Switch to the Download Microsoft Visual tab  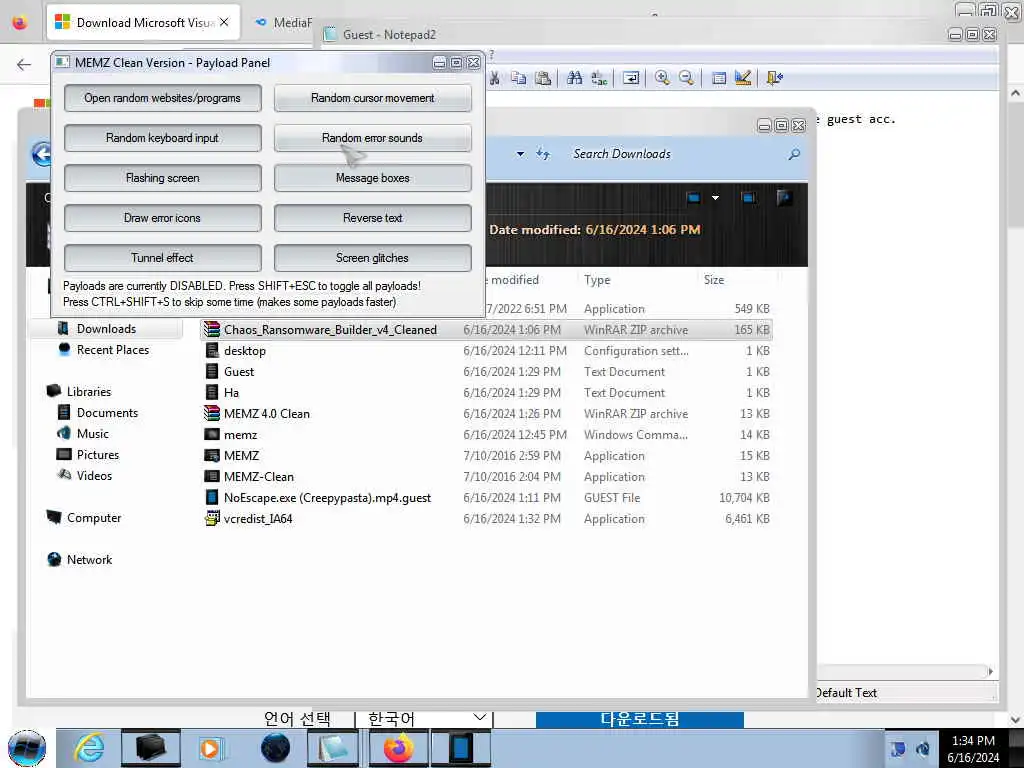tap(144, 22)
